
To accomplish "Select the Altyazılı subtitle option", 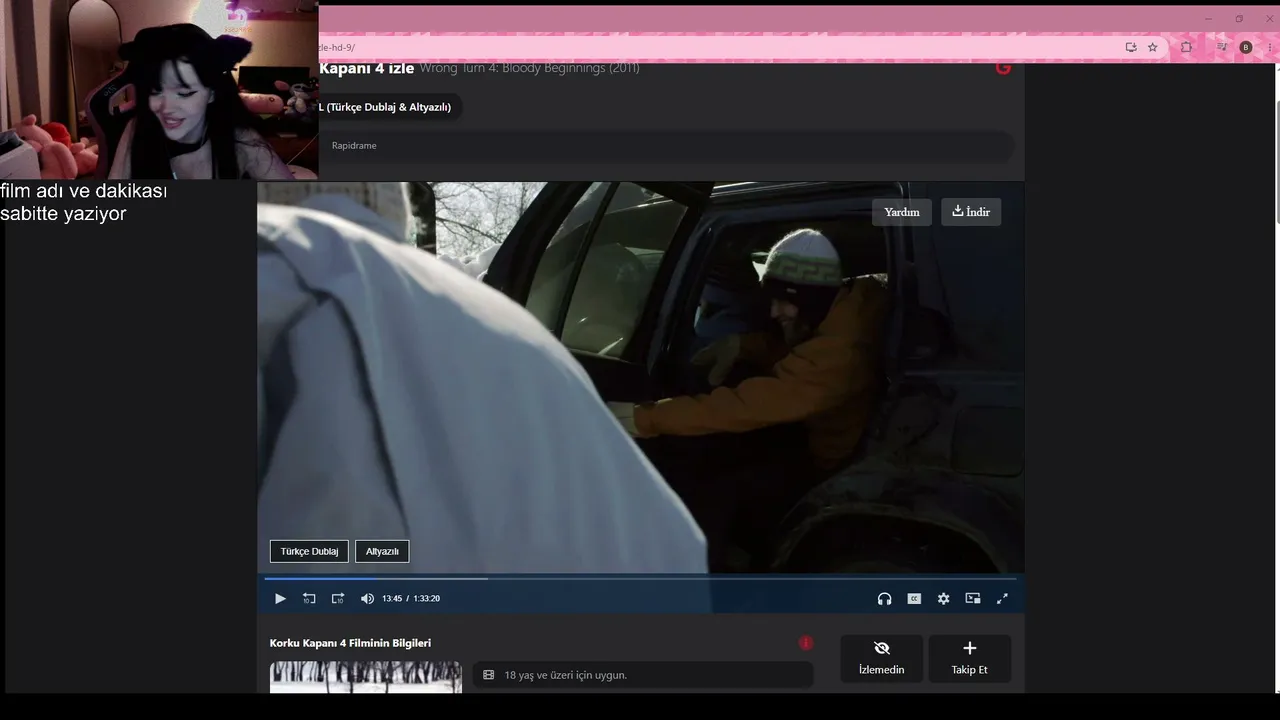I will pyautogui.click(x=382, y=551).
